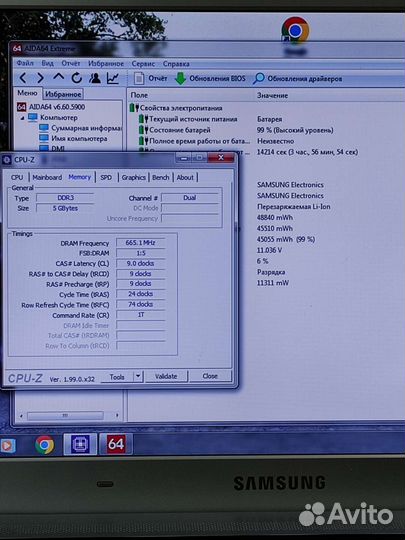The height and width of the screenshot is (540, 405).
Task: Click the Close button in CPU-Z
Action: tap(210, 376)
